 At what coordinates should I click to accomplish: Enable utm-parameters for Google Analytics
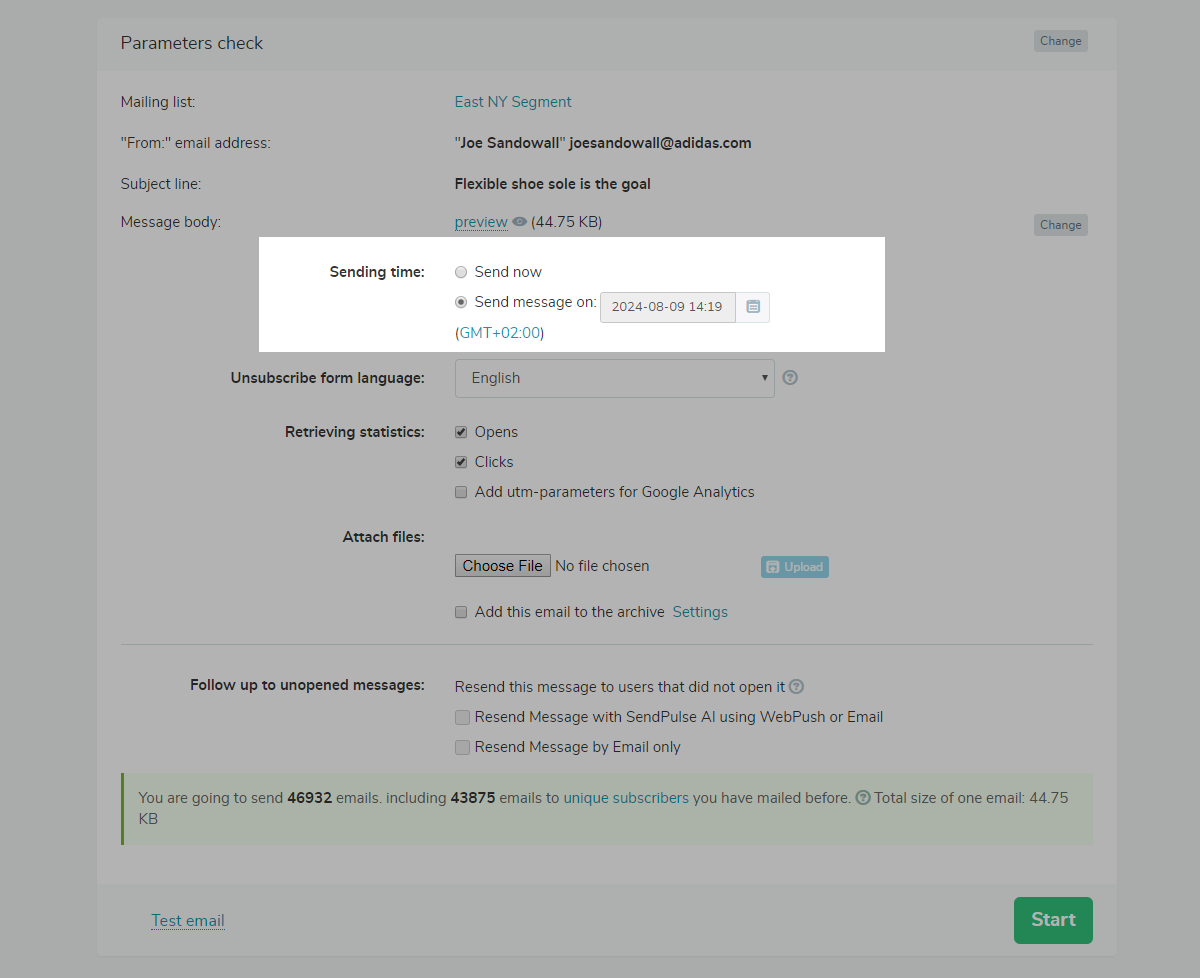(461, 492)
